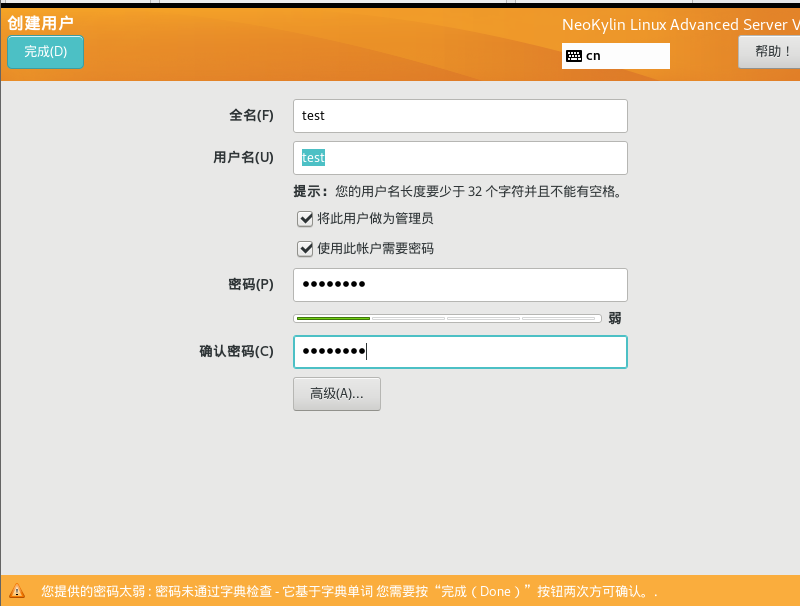
Task: Switch the cn keyboard layout indicator
Action: point(616,56)
